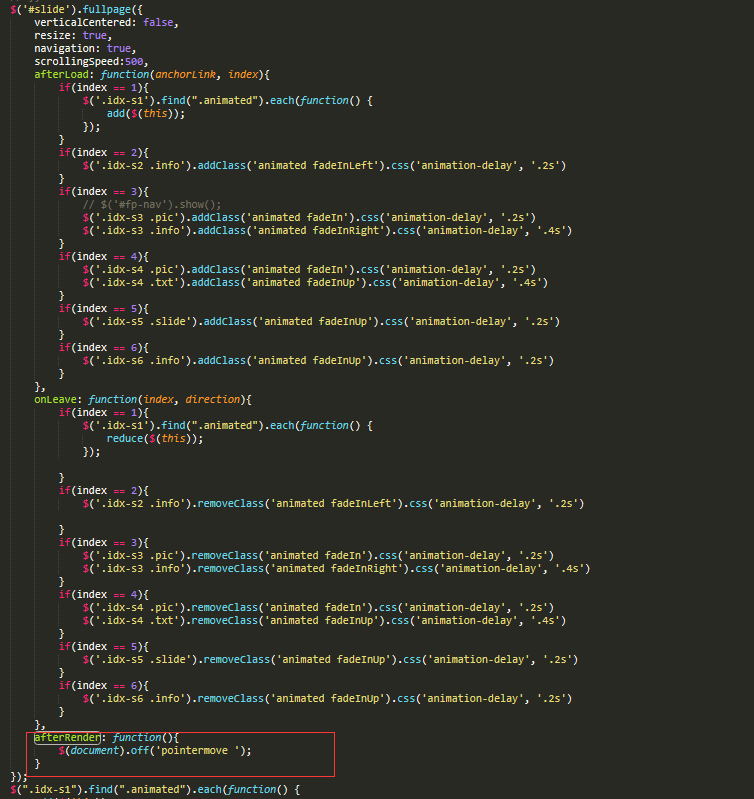The height and width of the screenshot is (799, 754).
Task: Click the closing "});" after afterRender block
Action: point(19,777)
